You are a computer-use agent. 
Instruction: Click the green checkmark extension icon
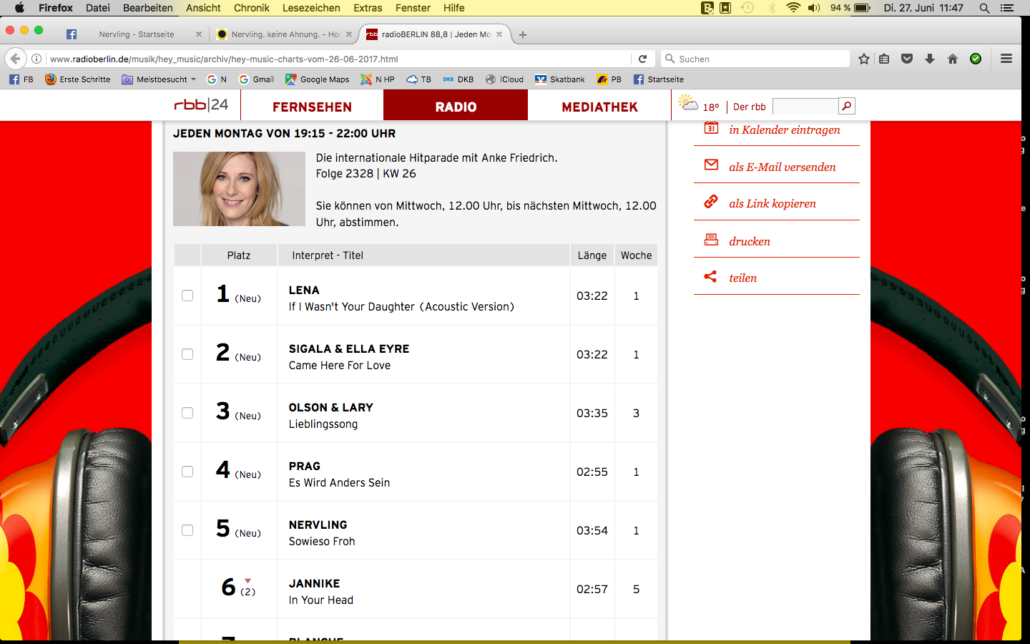tap(975, 58)
